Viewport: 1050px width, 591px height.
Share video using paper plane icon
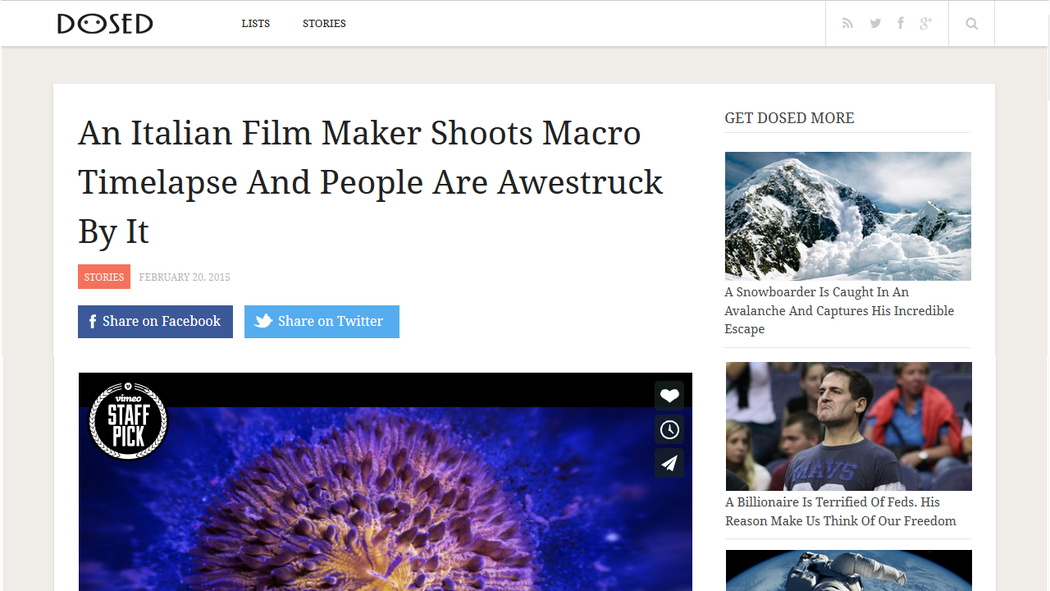pyautogui.click(x=669, y=463)
